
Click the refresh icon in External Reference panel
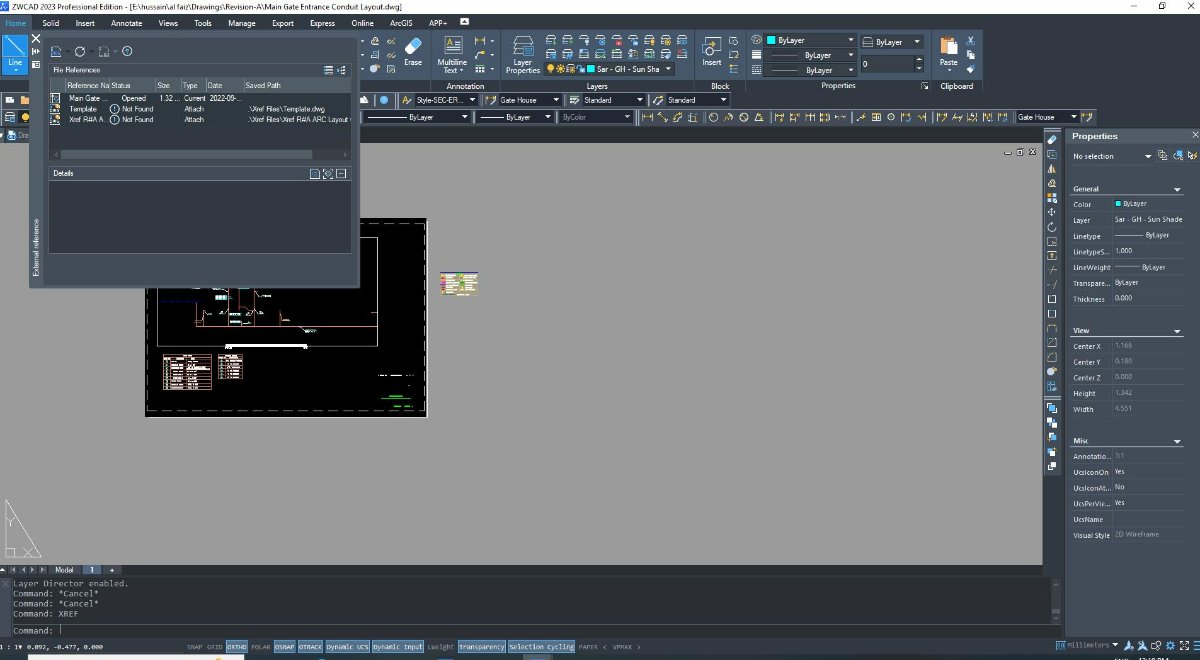[x=80, y=51]
